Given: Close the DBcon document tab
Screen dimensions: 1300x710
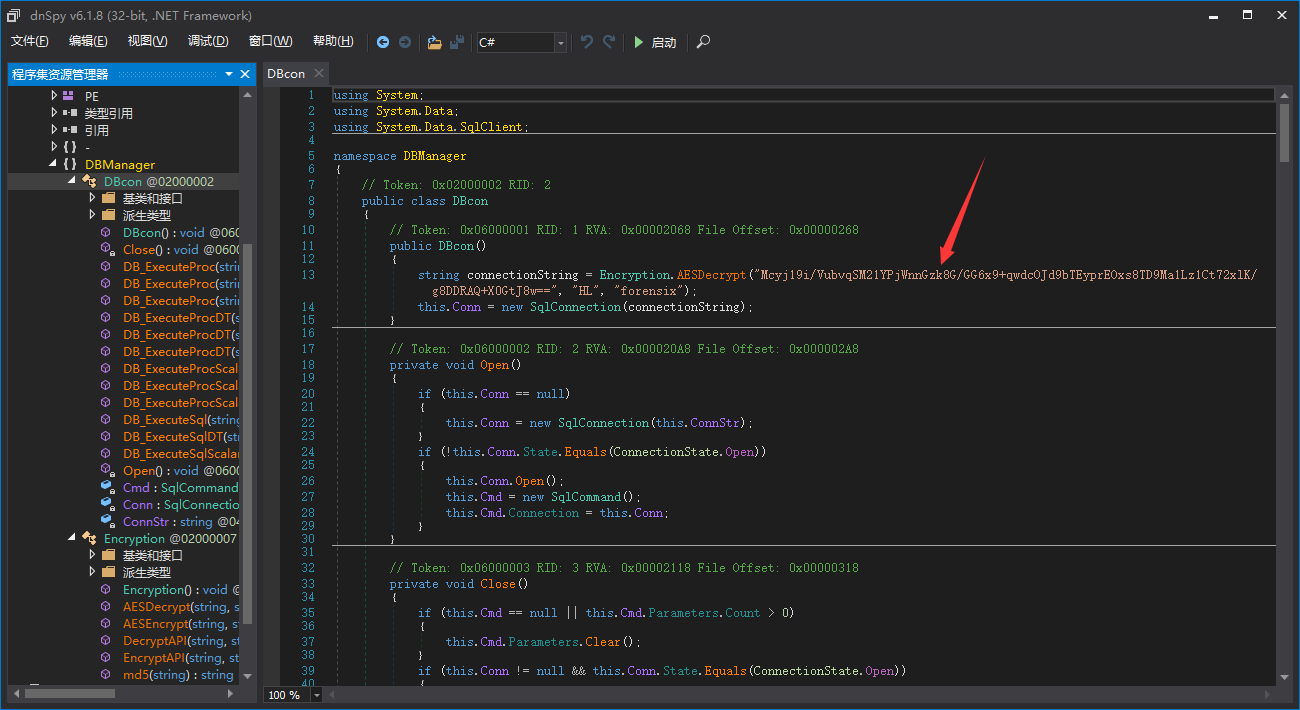Looking at the screenshot, I should (x=319, y=73).
